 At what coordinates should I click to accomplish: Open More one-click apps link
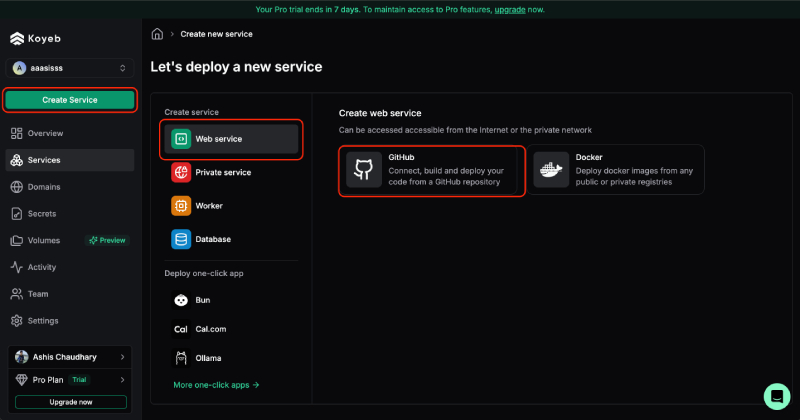216,385
